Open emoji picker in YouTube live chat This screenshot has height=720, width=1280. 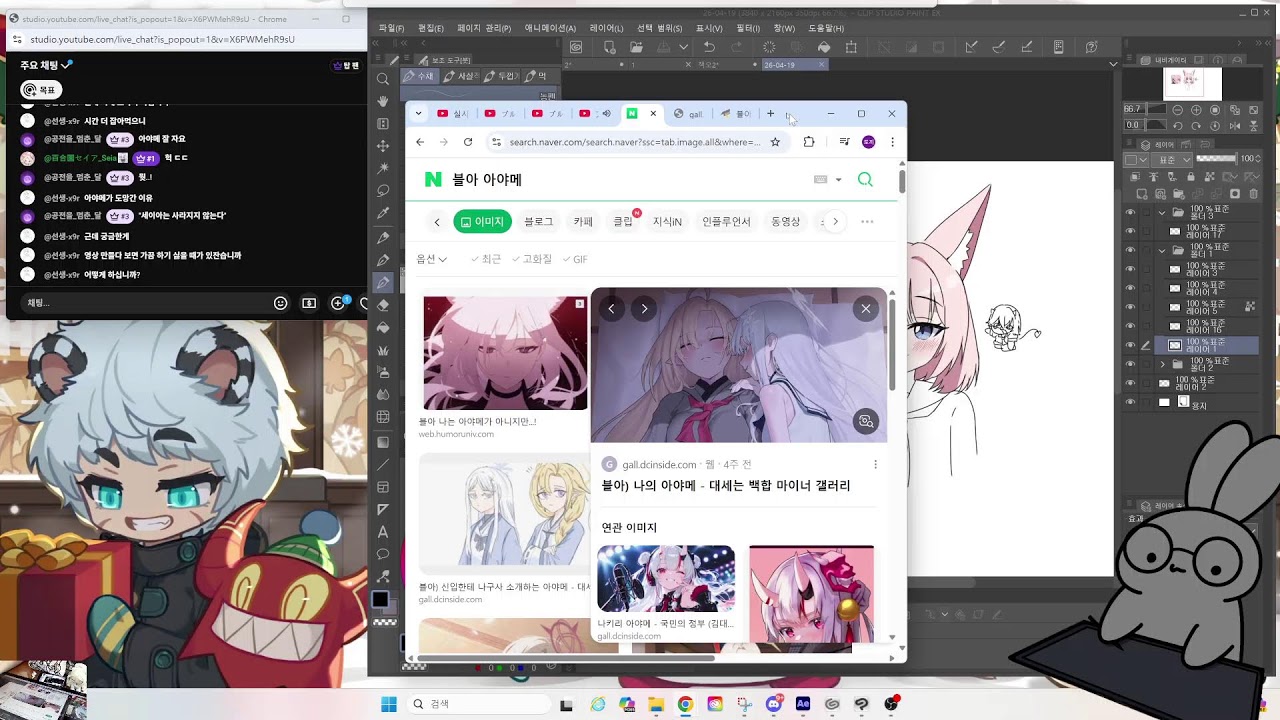pos(281,303)
